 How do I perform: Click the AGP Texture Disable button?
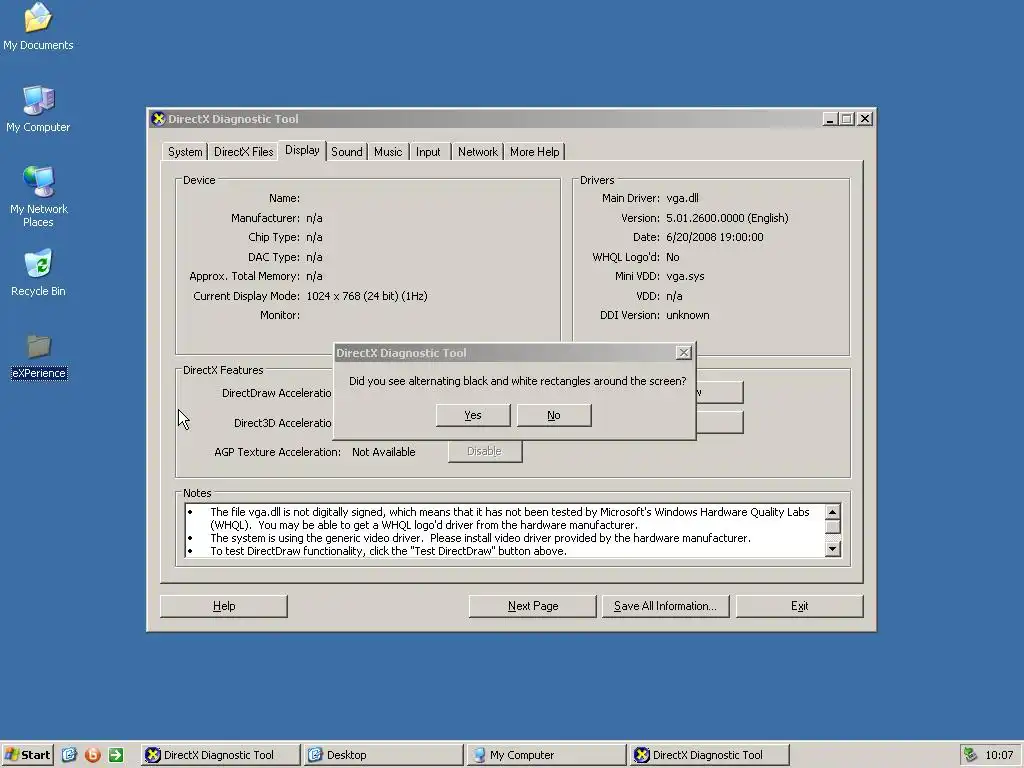485,451
